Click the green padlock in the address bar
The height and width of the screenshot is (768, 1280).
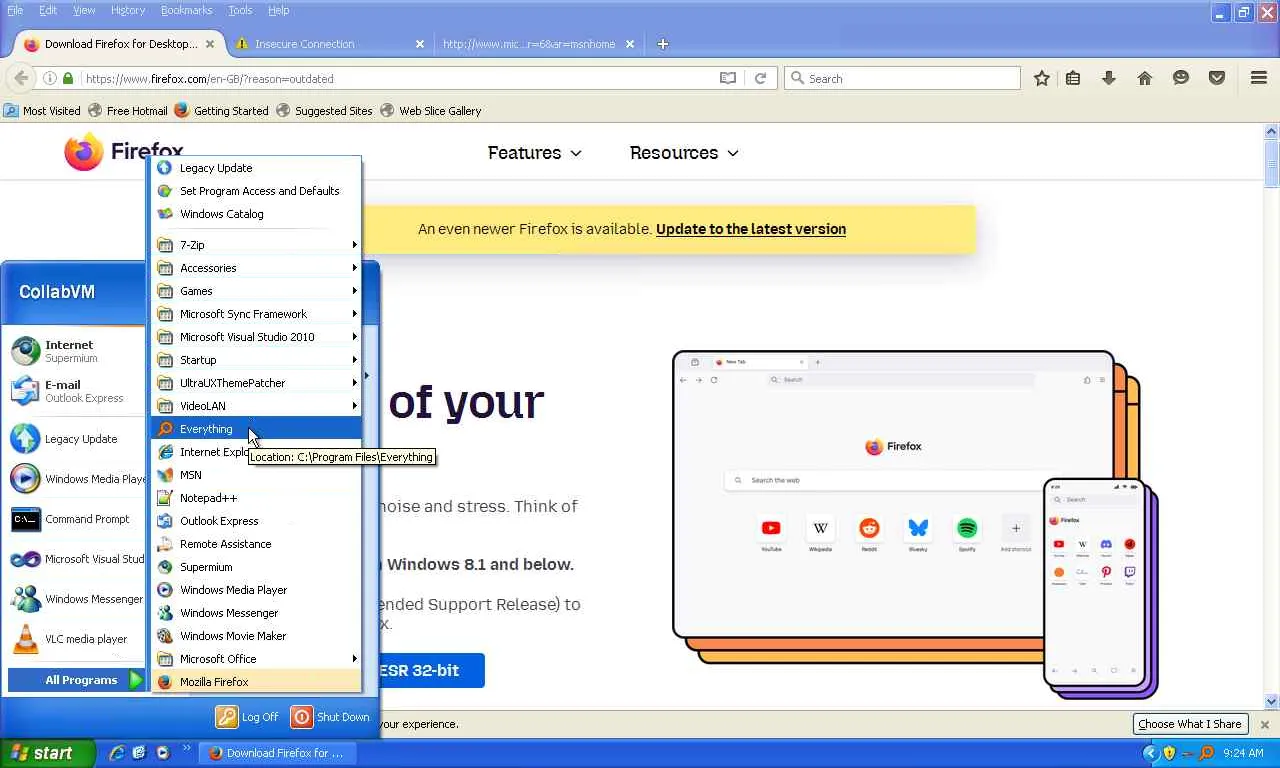(x=68, y=78)
